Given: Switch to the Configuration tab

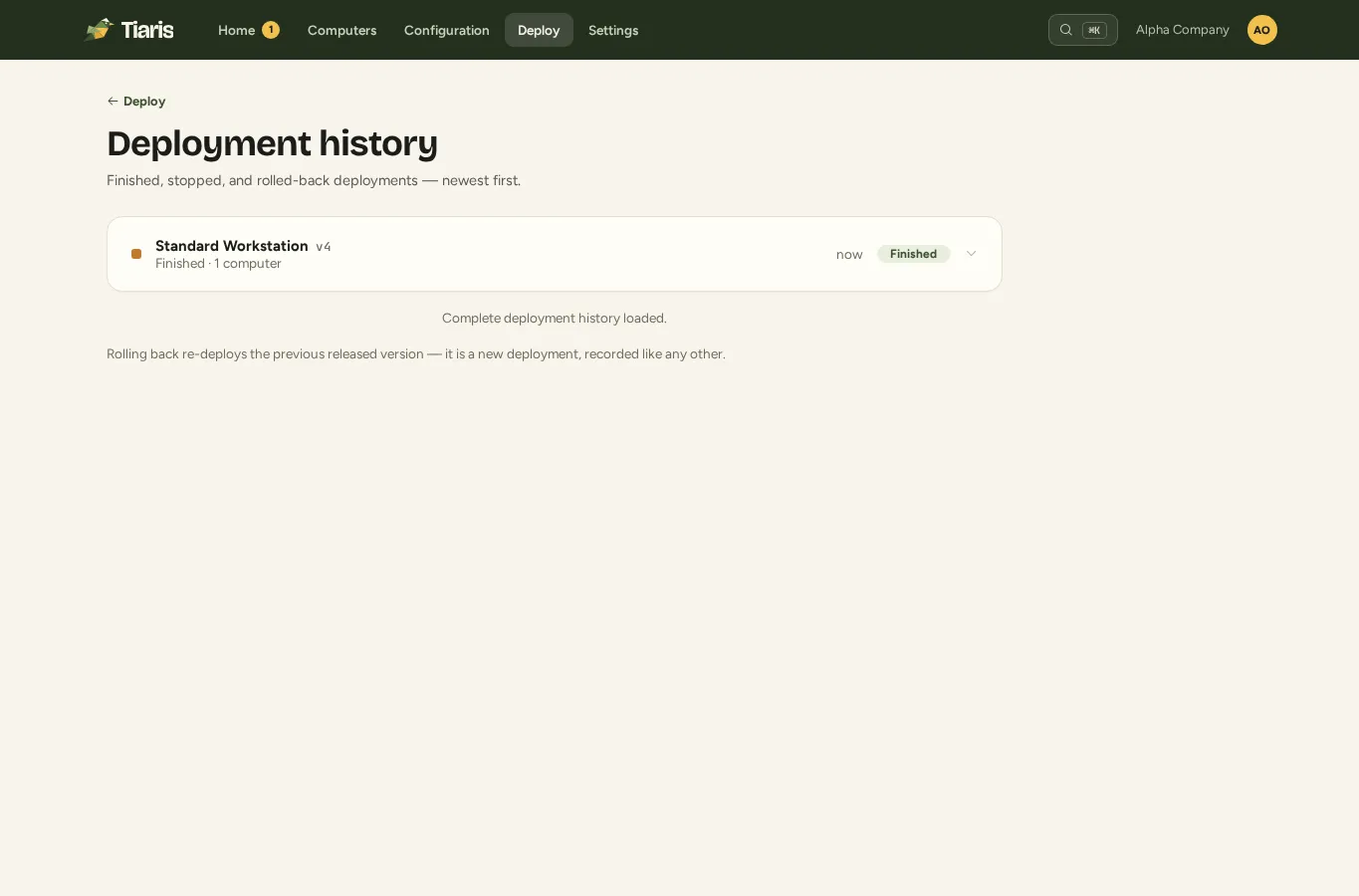Looking at the screenshot, I should (x=447, y=30).
